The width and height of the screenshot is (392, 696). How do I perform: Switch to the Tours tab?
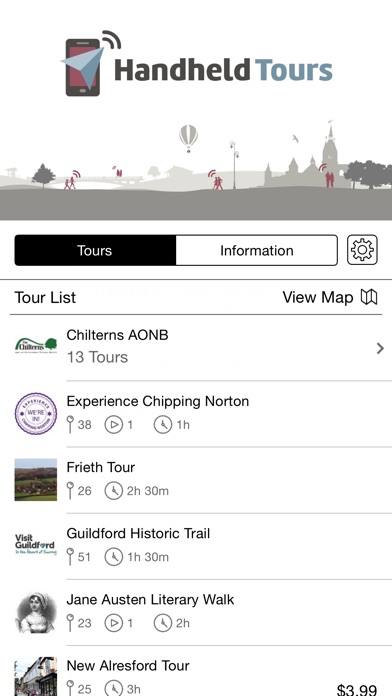tap(95, 250)
